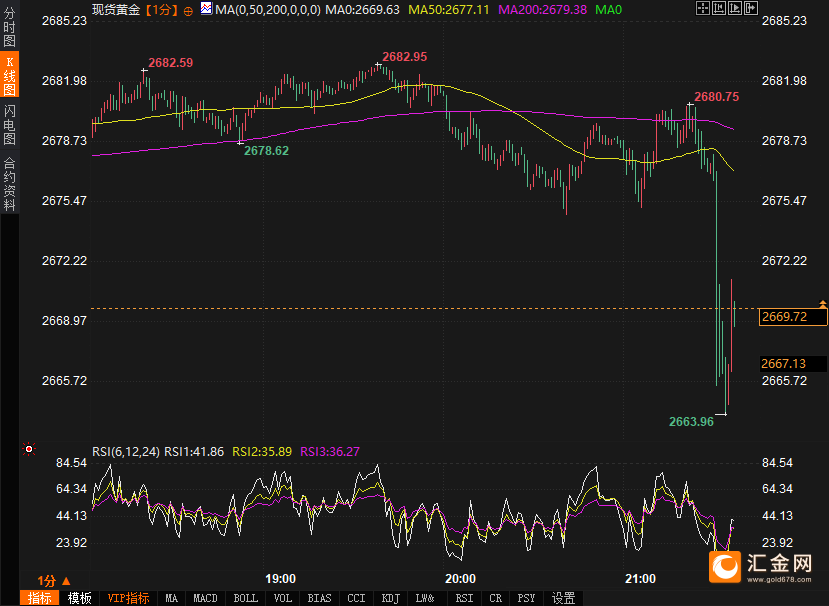The image size is (829, 606).
Task: Open the 闪电图 side tab
Action: (9, 124)
